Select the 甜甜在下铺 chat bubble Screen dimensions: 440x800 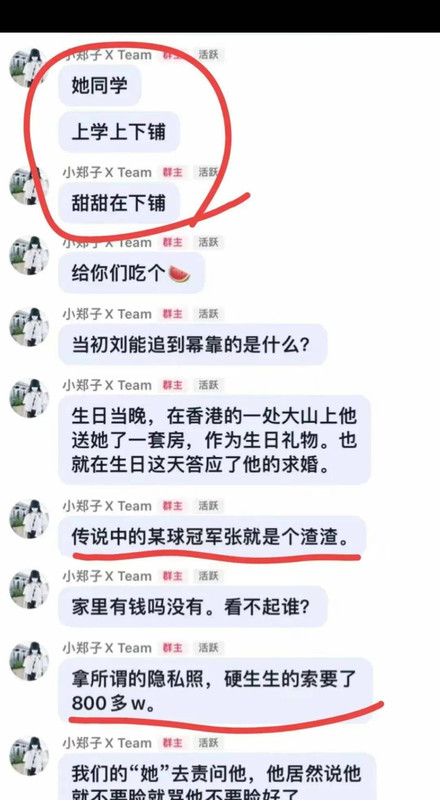[x=119, y=203]
